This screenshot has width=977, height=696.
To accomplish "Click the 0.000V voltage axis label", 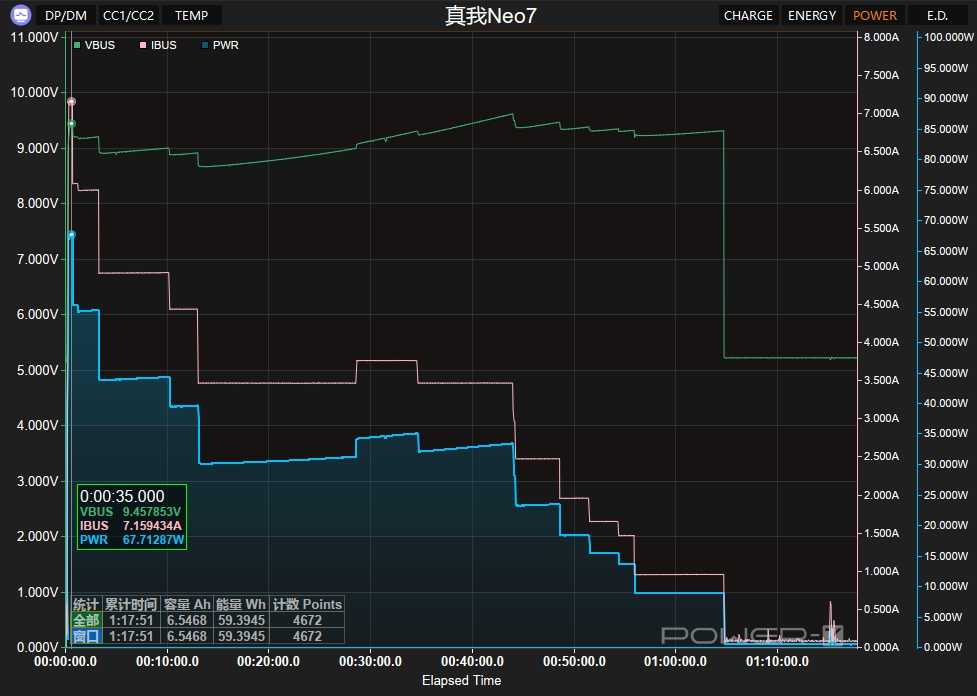I will 37,647.
